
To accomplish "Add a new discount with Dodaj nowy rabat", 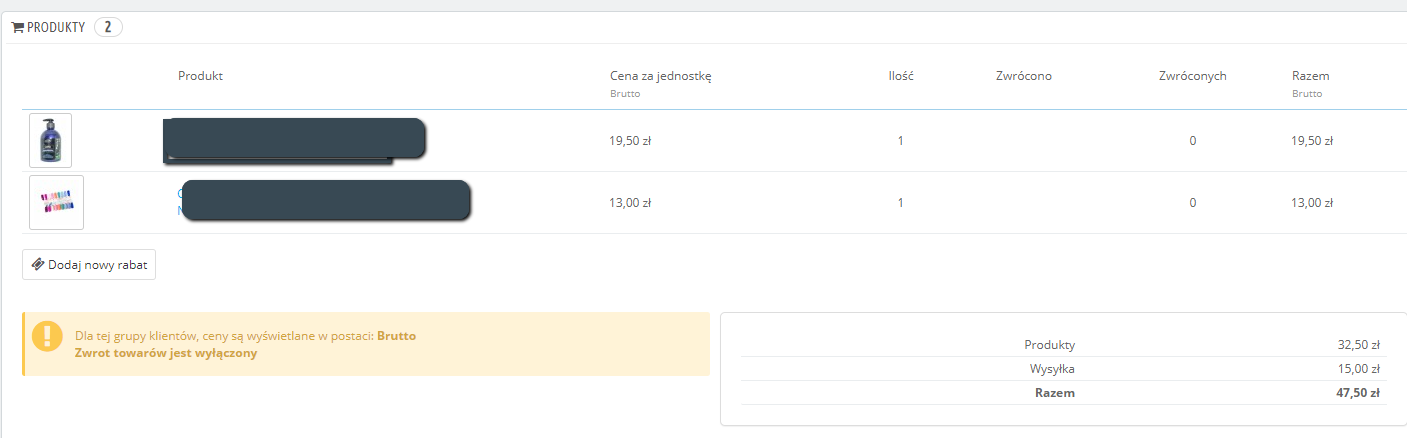I will coord(89,265).
